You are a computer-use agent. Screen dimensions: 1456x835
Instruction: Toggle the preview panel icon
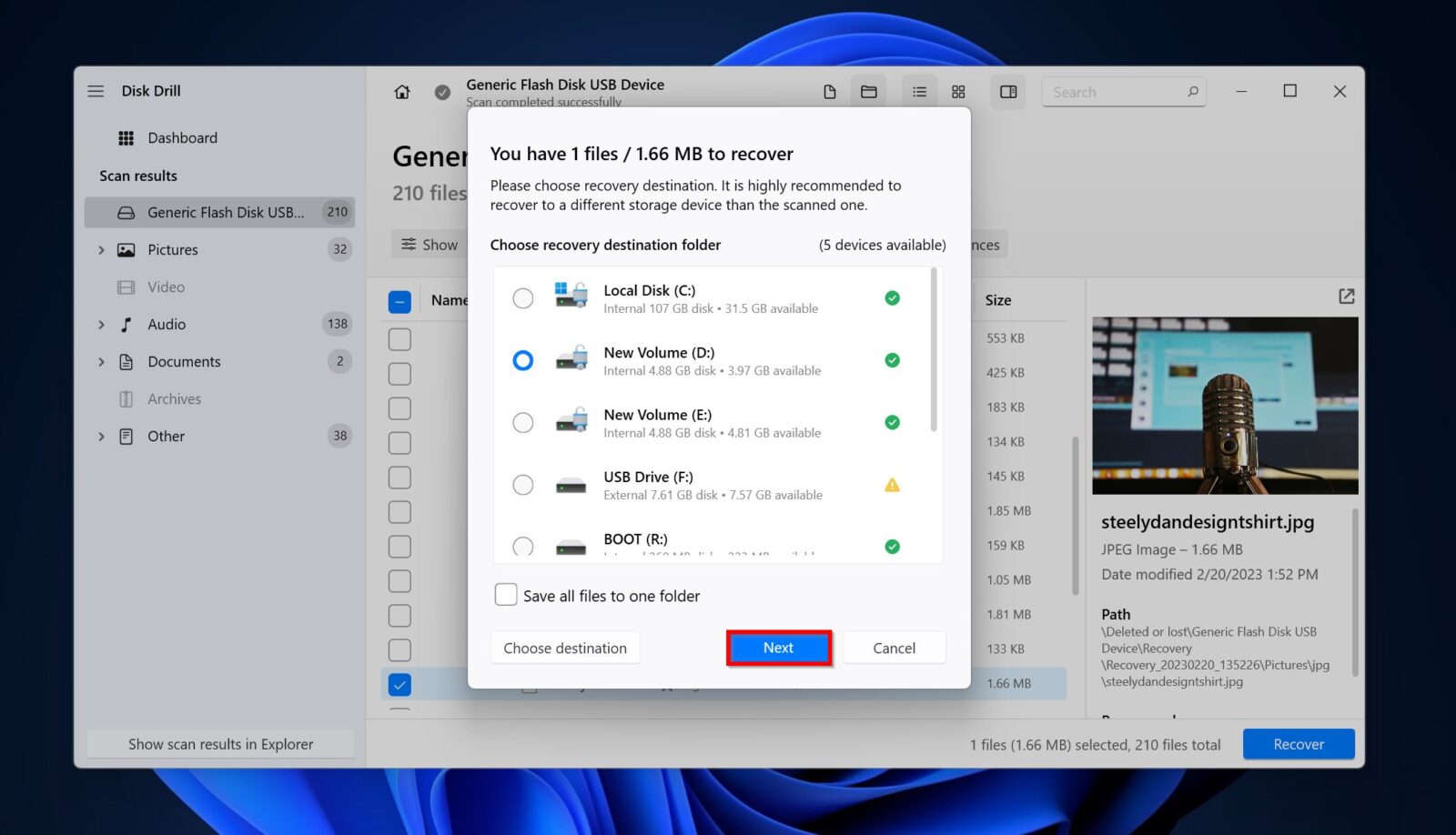1008,91
